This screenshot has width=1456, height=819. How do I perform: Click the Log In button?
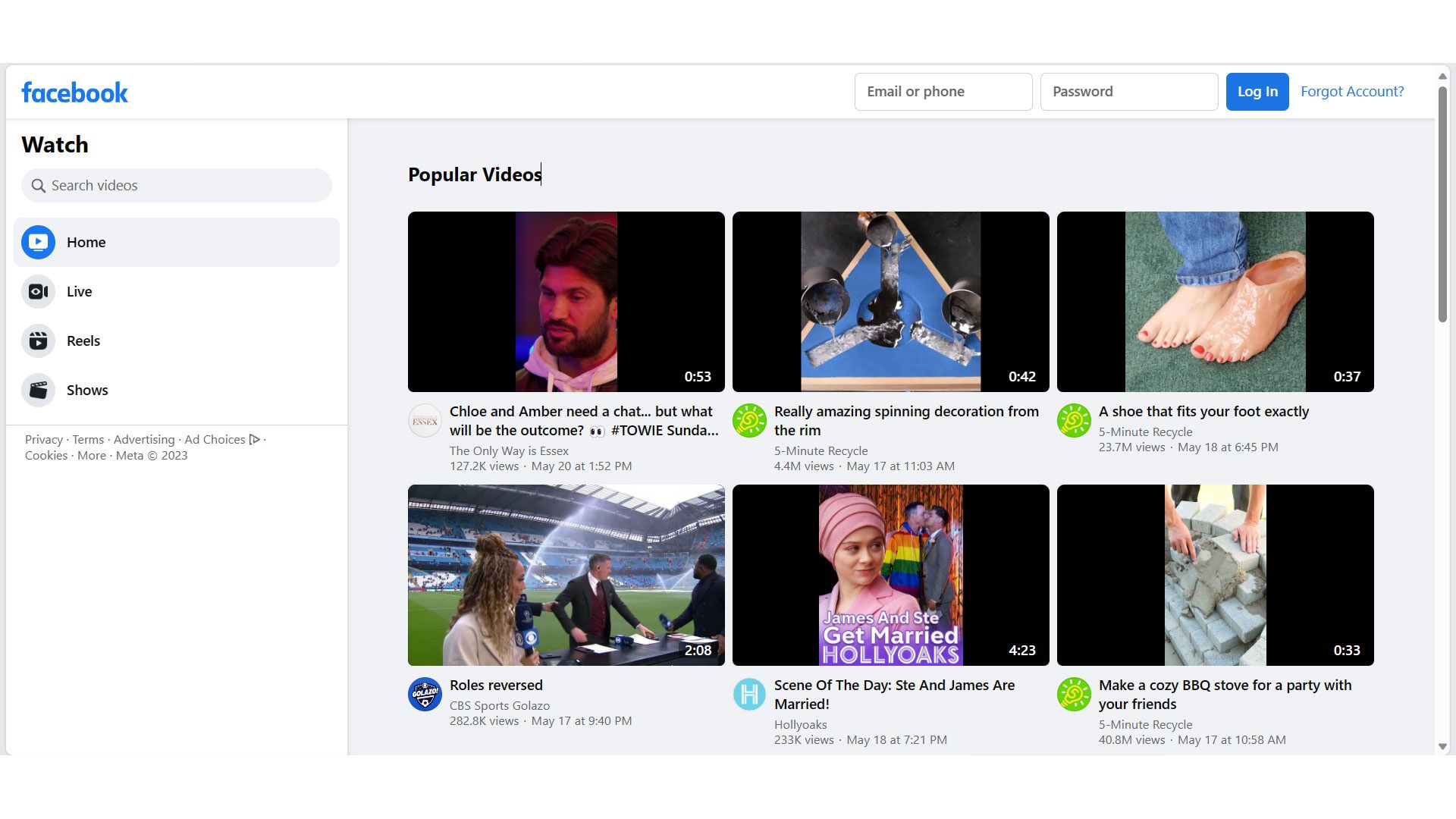(1257, 91)
